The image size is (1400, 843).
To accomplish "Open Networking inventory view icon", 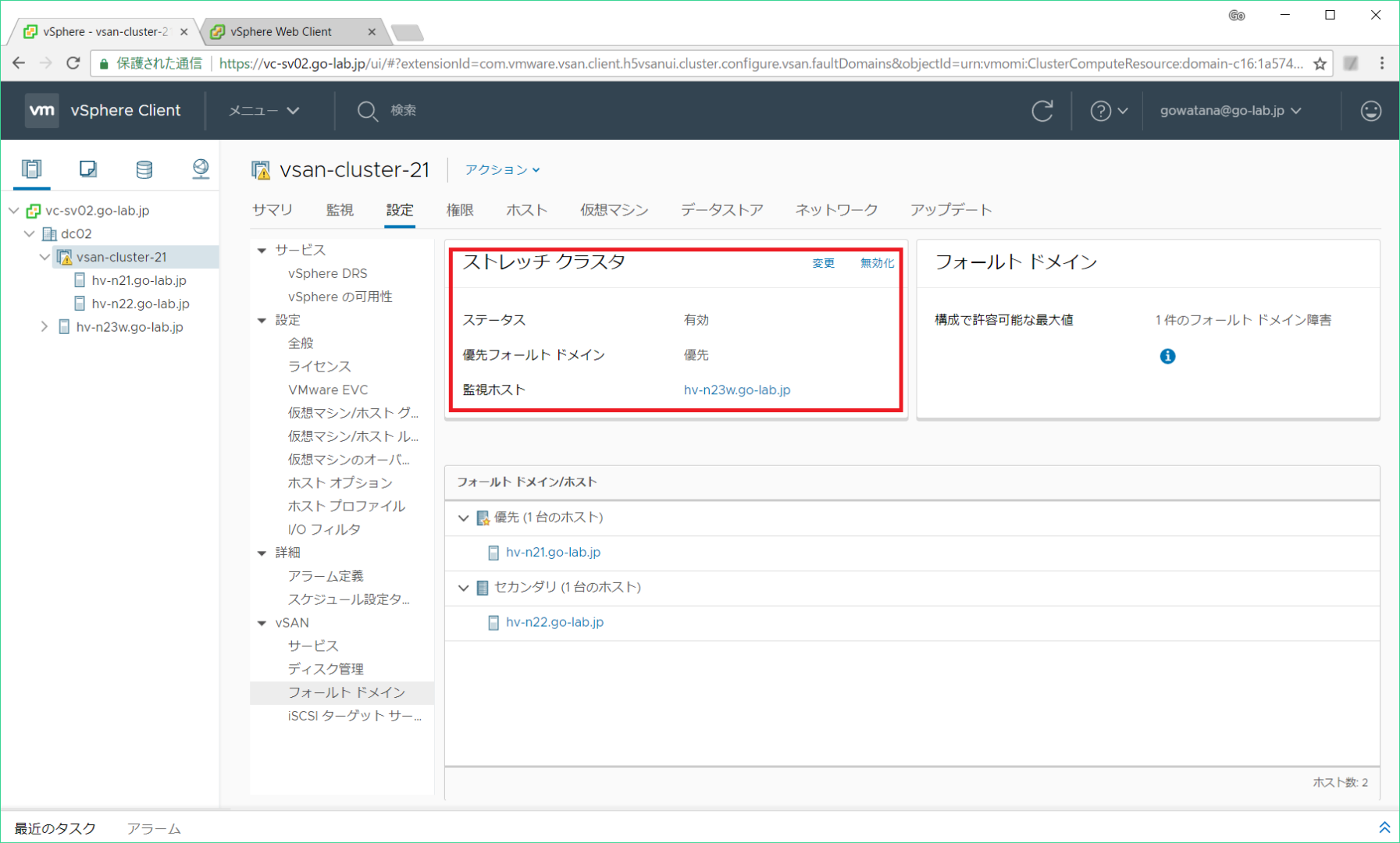I will click(x=201, y=169).
